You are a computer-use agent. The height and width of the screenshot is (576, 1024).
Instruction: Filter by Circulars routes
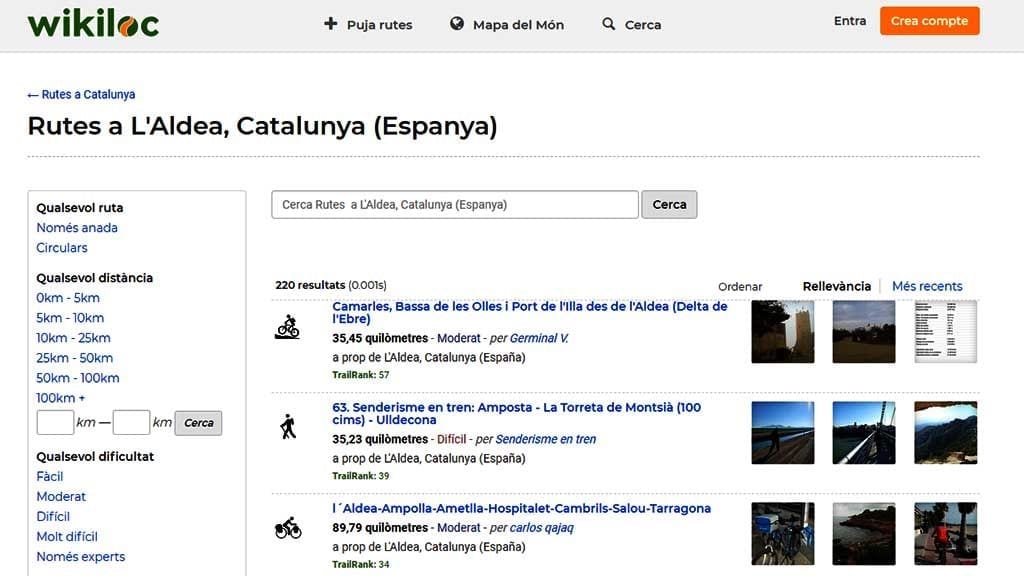point(62,248)
